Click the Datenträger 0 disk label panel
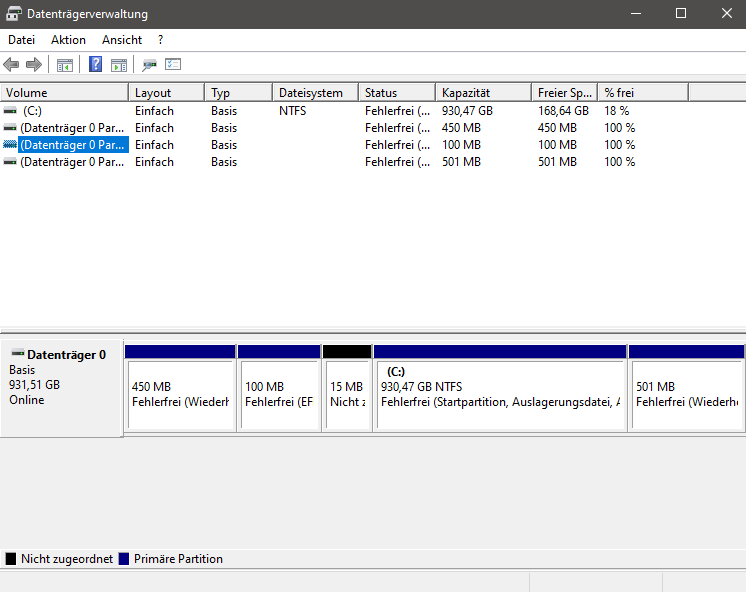Image resolution: width=746 pixels, height=592 pixels. (61, 388)
